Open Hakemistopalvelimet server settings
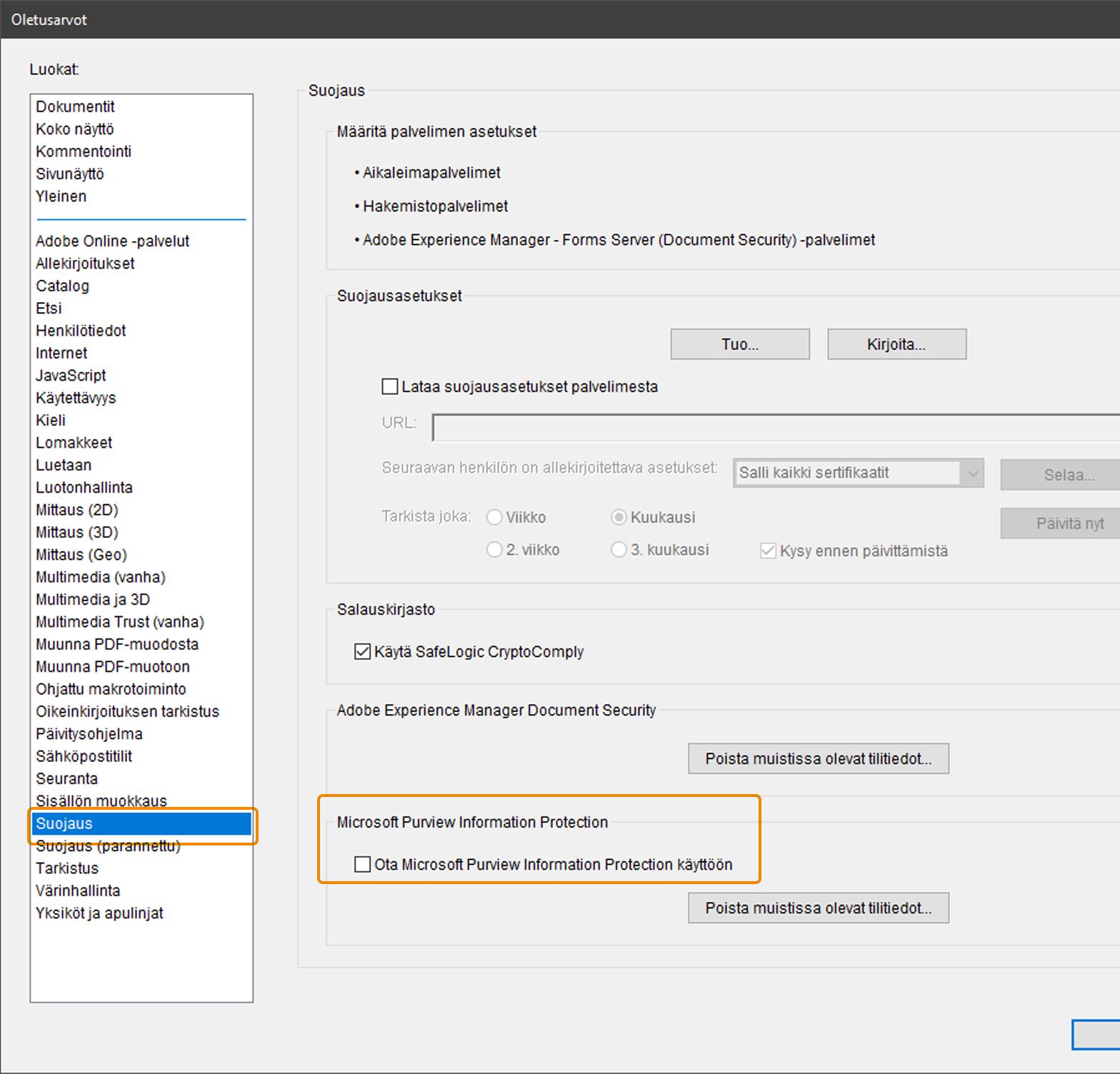The height and width of the screenshot is (1074, 1120). click(x=436, y=206)
